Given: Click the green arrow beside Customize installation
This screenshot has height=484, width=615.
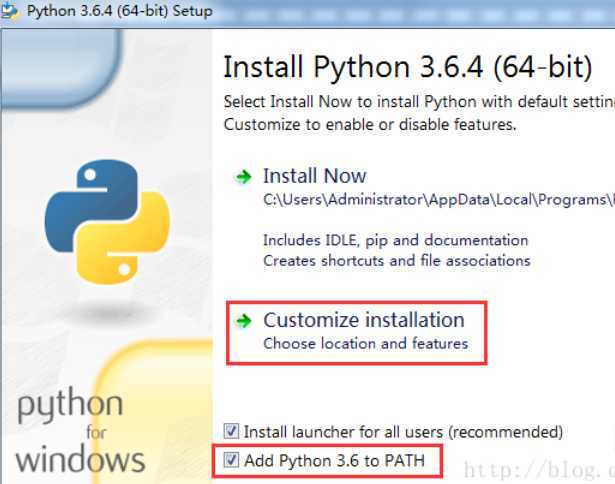Looking at the screenshot, I should 244,321.
